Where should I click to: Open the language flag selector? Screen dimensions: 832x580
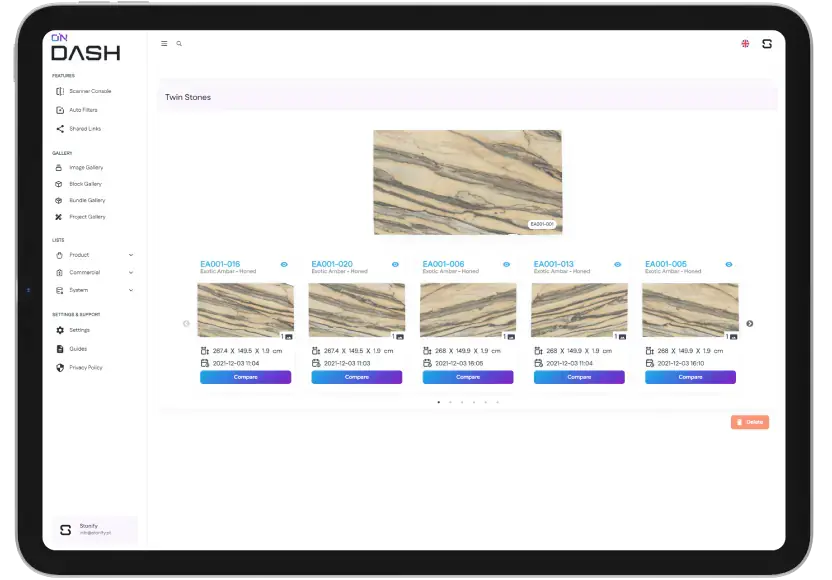(x=745, y=44)
